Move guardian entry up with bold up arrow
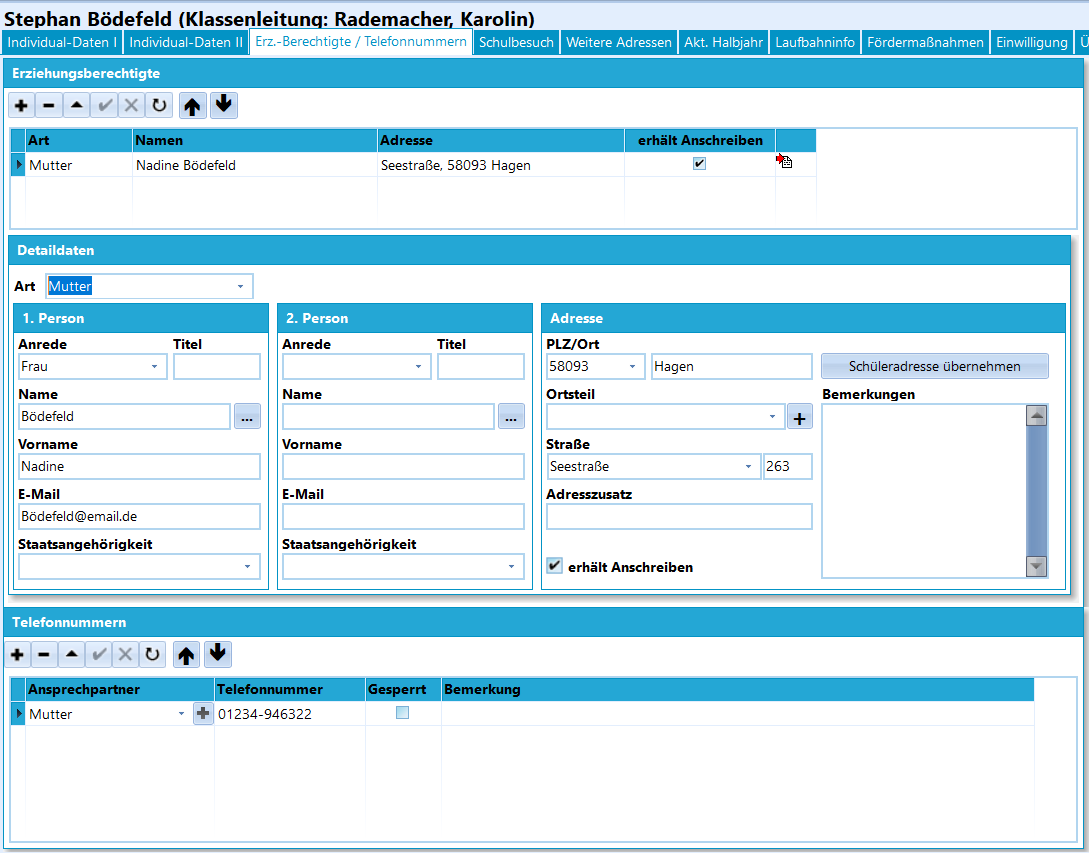The width and height of the screenshot is (1089, 853). (x=192, y=106)
